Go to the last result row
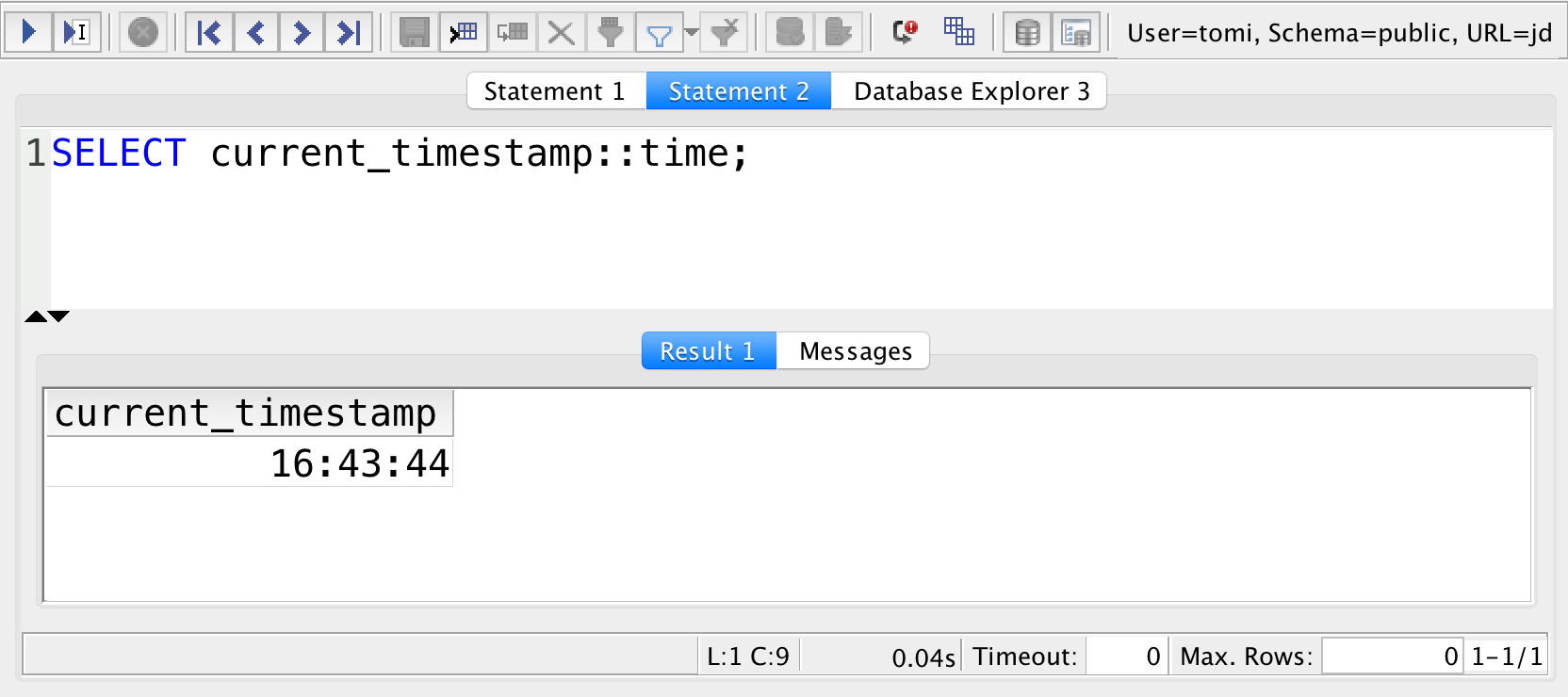 coord(350,31)
